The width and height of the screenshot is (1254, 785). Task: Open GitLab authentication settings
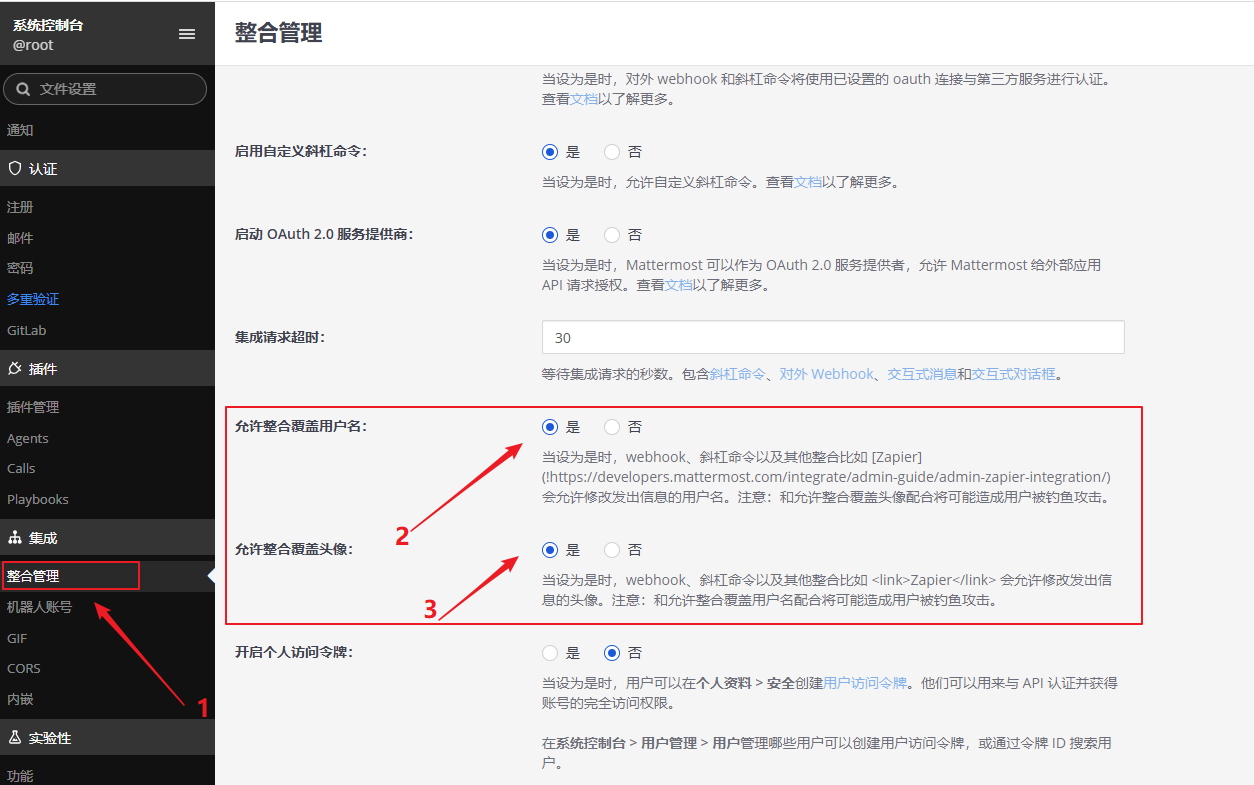click(27, 330)
